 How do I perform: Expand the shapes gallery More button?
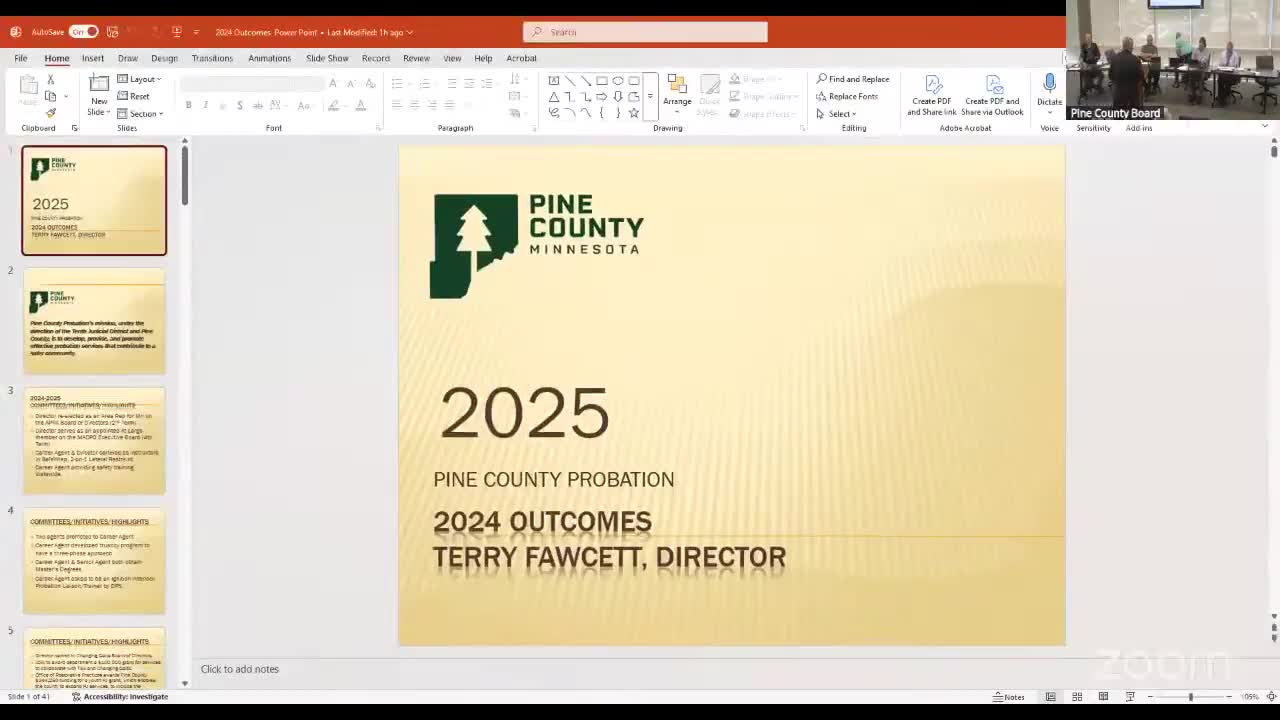coord(650,96)
